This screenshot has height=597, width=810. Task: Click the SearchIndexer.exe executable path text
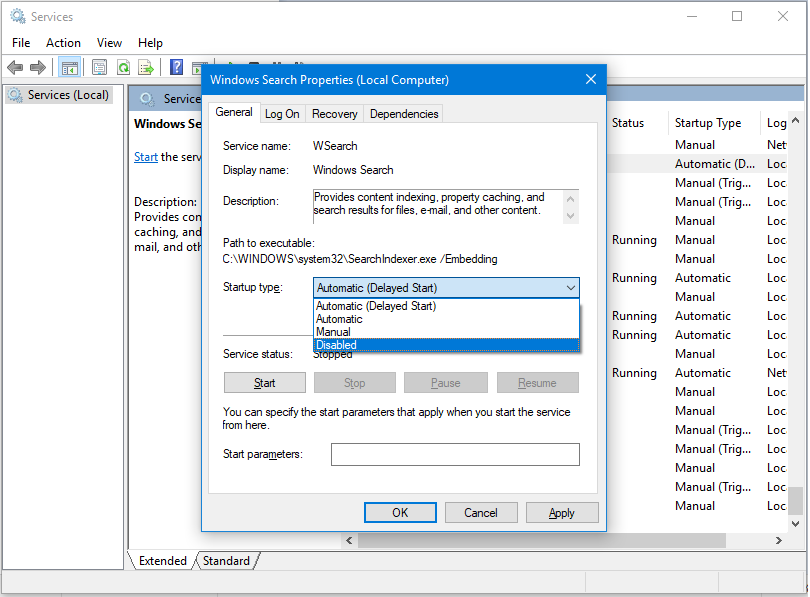pyautogui.click(x=360, y=259)
